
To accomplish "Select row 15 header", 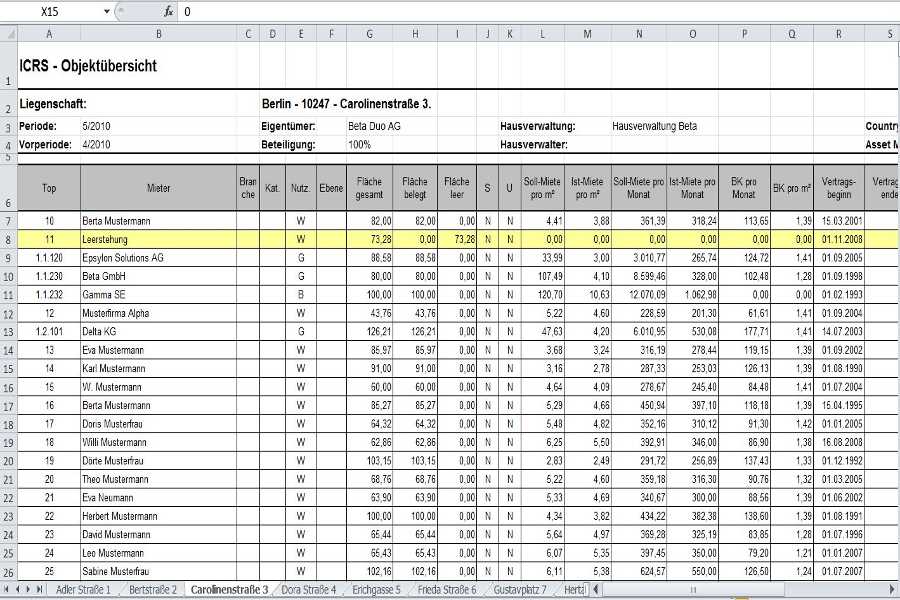I will pos(8,369).
